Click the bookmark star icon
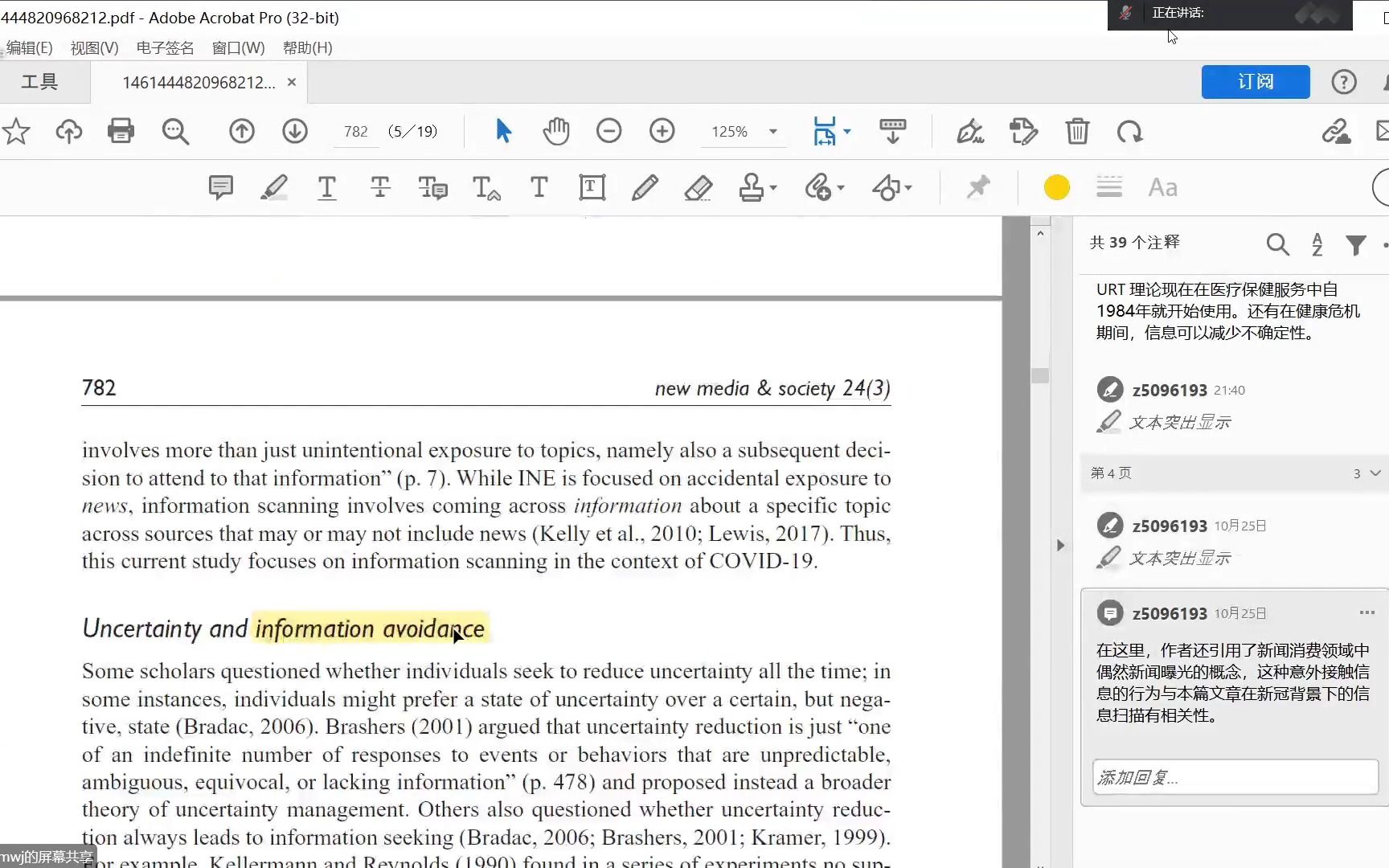 pyautogui.click(x=16, y=131)
